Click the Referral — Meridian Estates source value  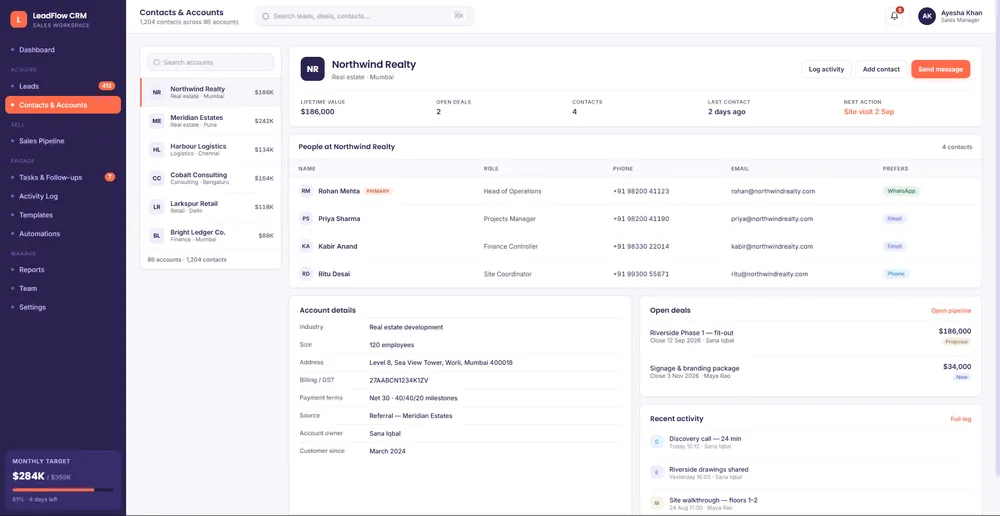(411, 416)
